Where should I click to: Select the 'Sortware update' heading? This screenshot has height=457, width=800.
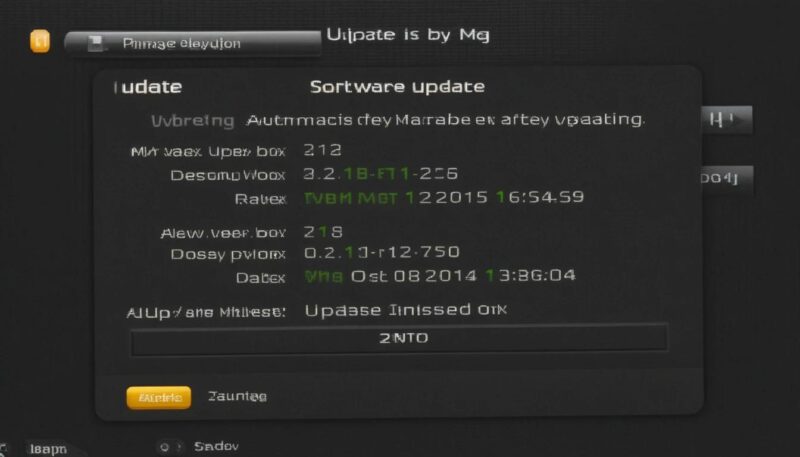[397, 87]
